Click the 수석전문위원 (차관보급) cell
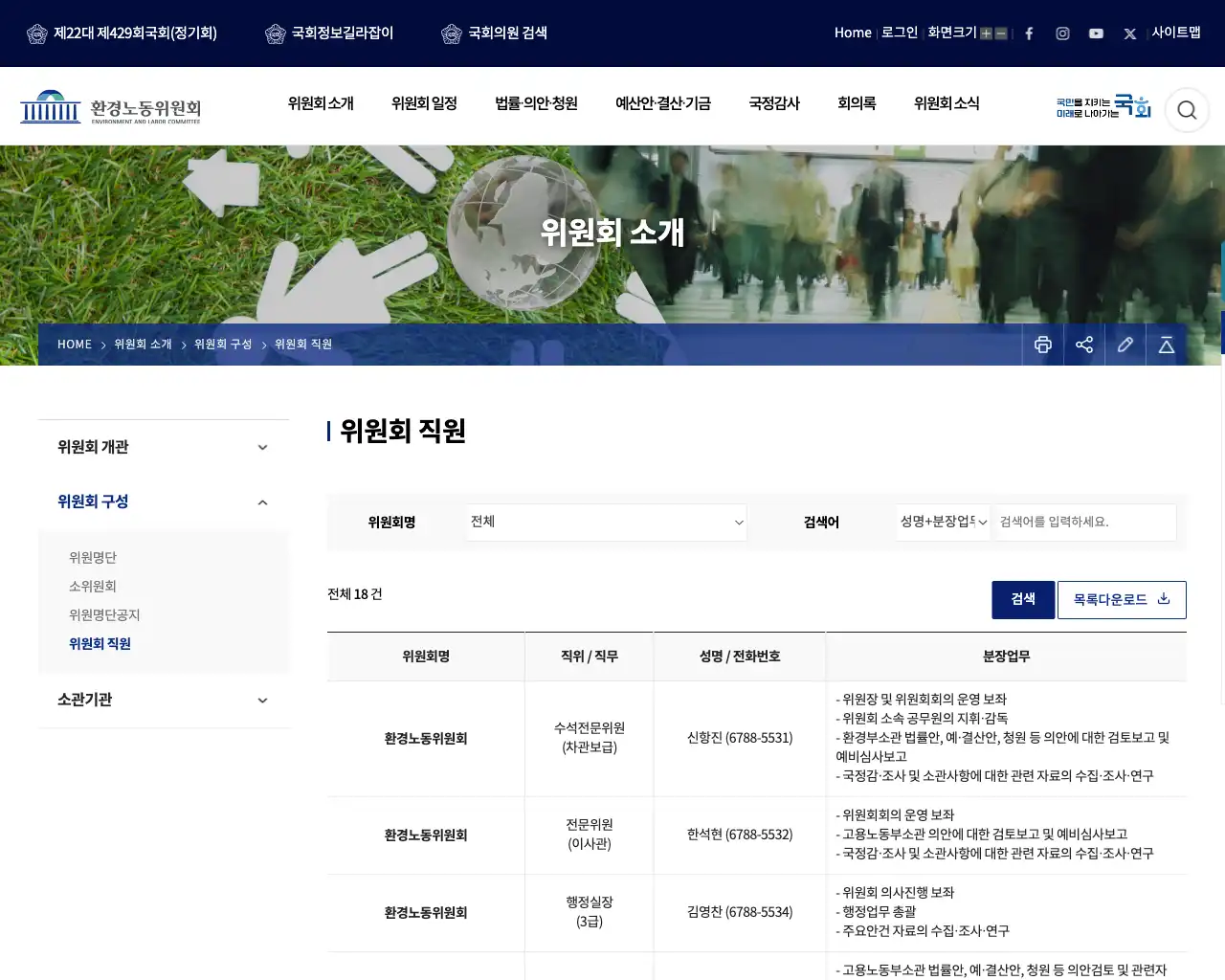Image resolution: width=1225 pixels, height=980 pixels. (590, 738)
